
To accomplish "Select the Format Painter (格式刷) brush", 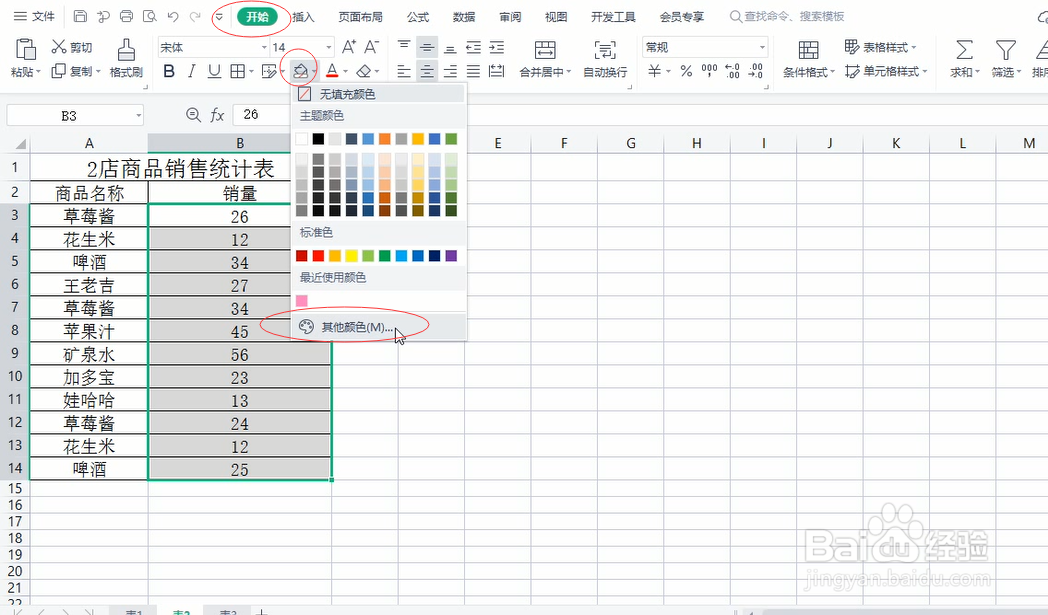I will pos(126,49).
